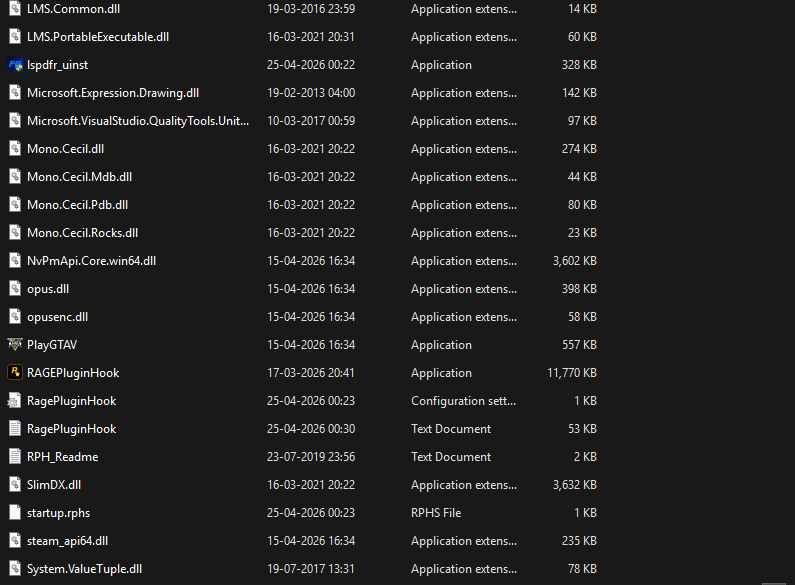Select the opusenc.dll file name

click(57, 317)
